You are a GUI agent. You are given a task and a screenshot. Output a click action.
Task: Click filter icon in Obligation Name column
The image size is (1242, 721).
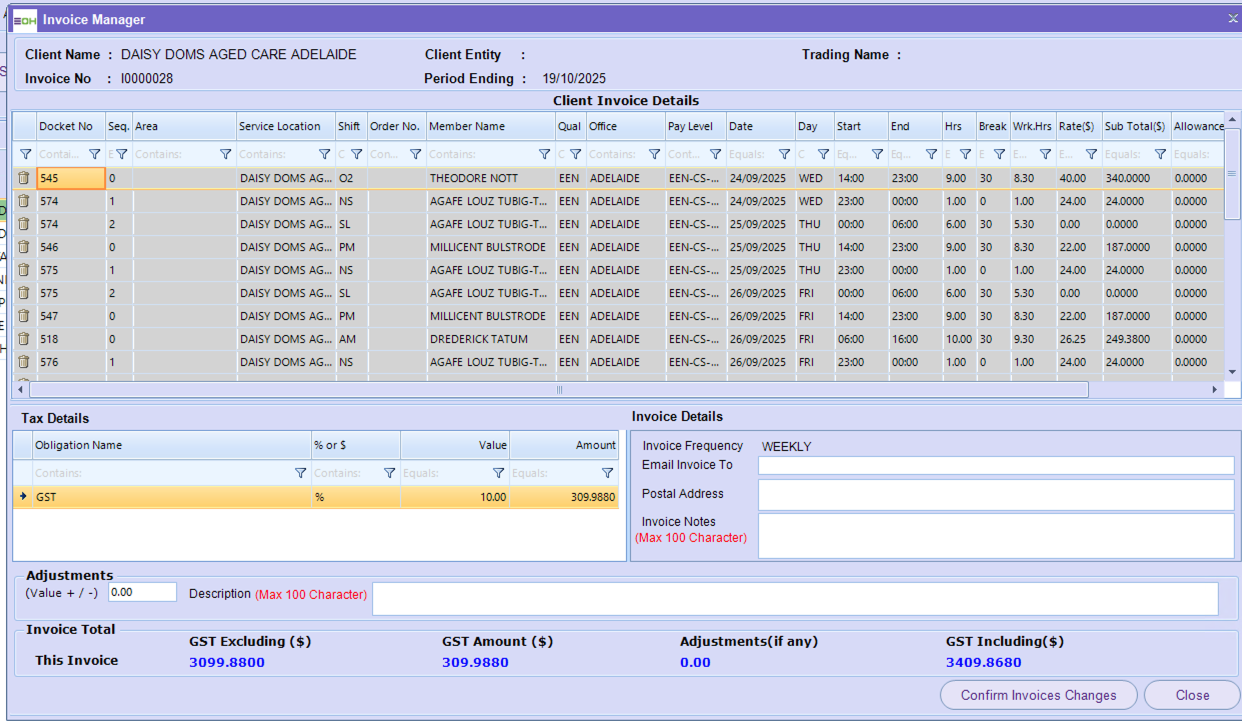point(300,473)
